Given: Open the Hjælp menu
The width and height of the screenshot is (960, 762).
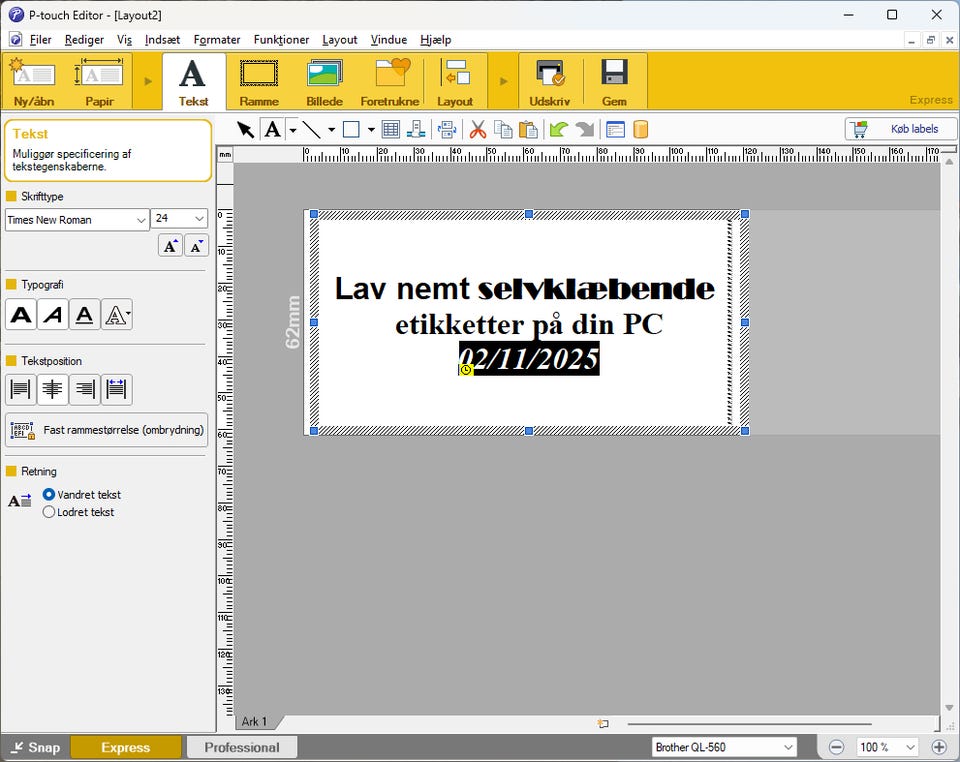Looking at the screenshot, I should (435, 40).
